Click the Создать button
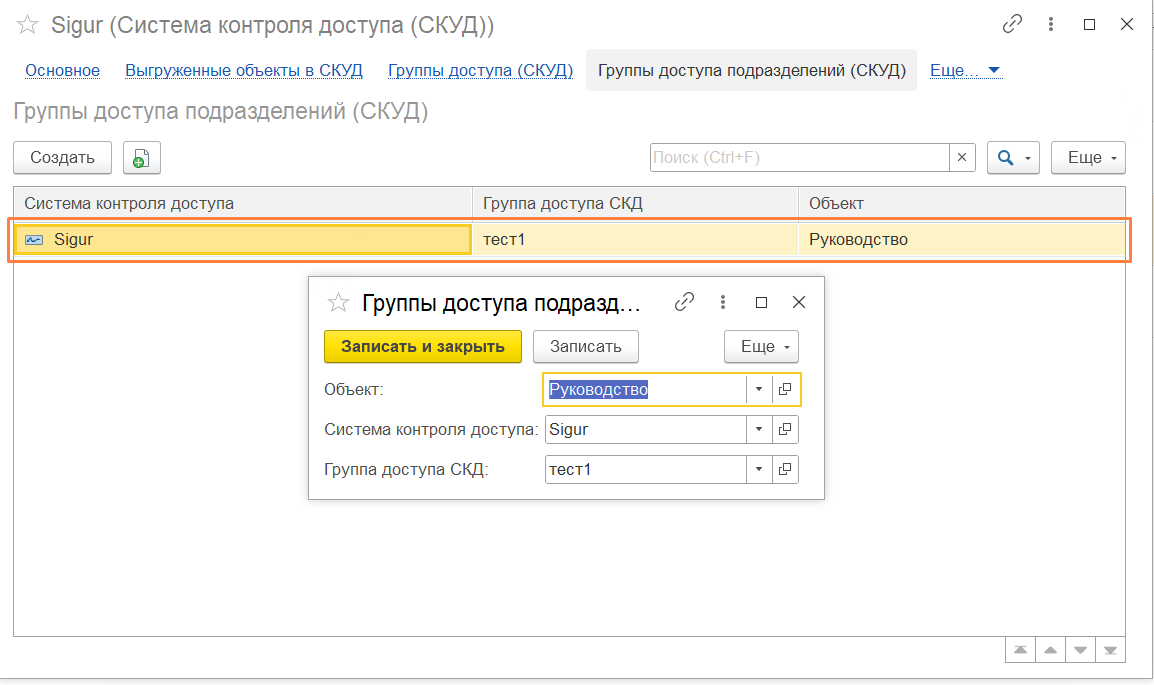The height and width of the screenshot is (685, 1154). click(62, 158)
